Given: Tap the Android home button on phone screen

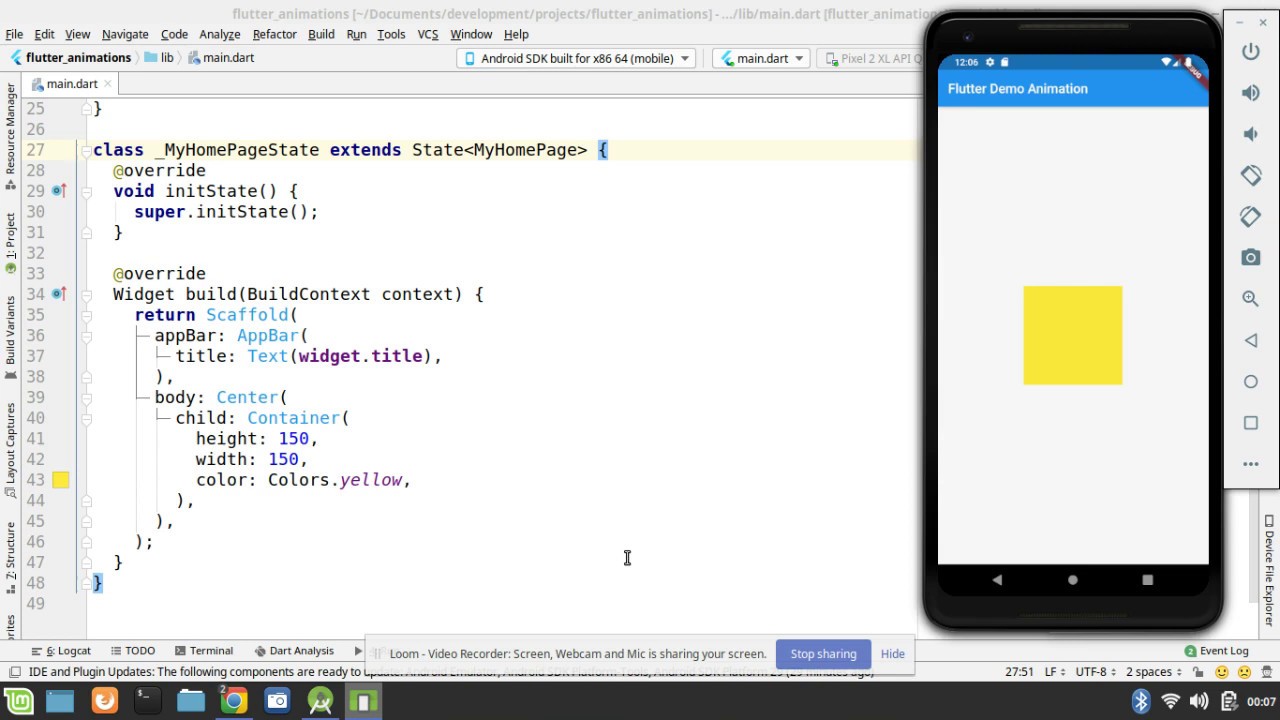Looking at the screenshot, I should (1073, 580).
